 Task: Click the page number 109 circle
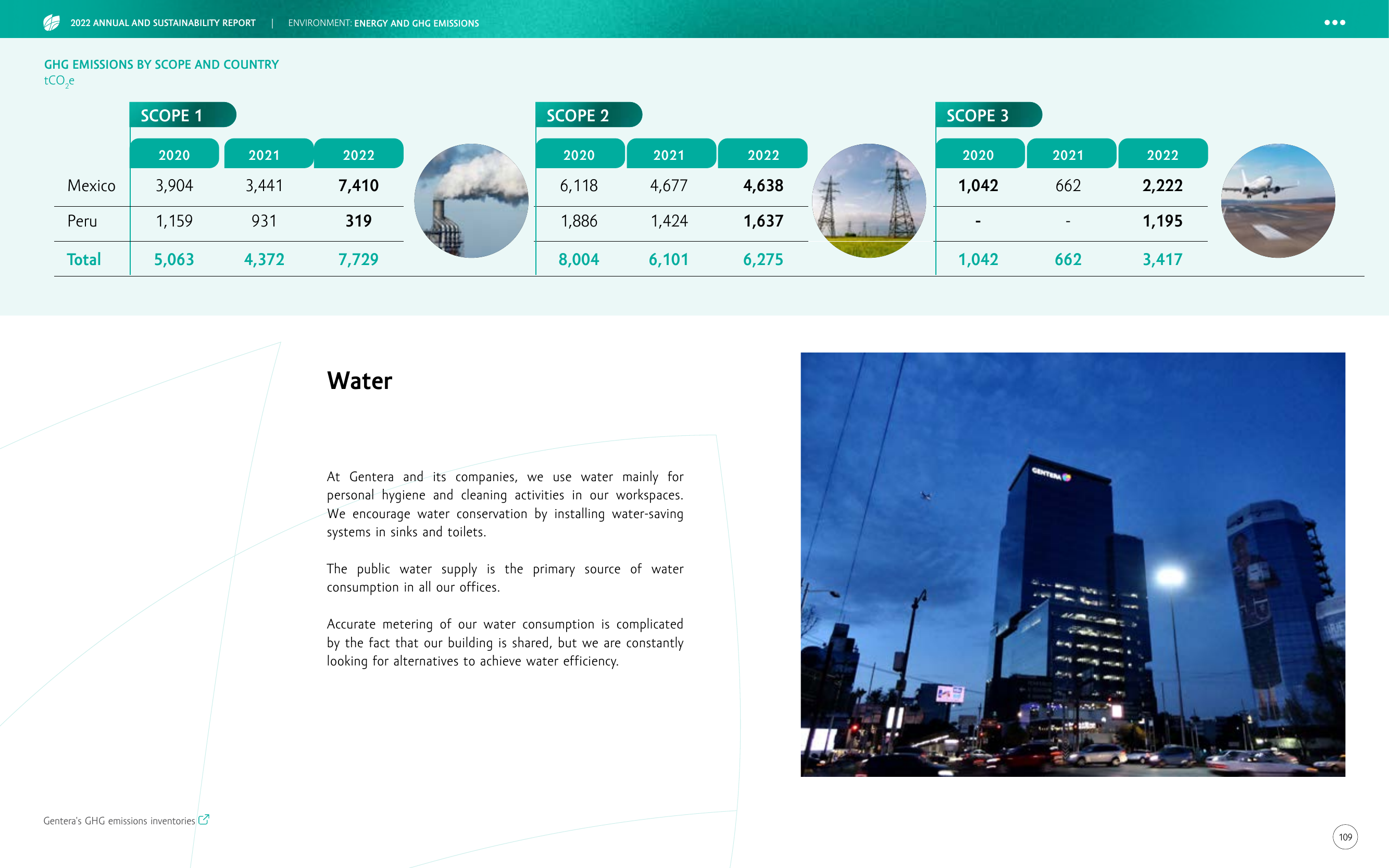[1345, 836]
